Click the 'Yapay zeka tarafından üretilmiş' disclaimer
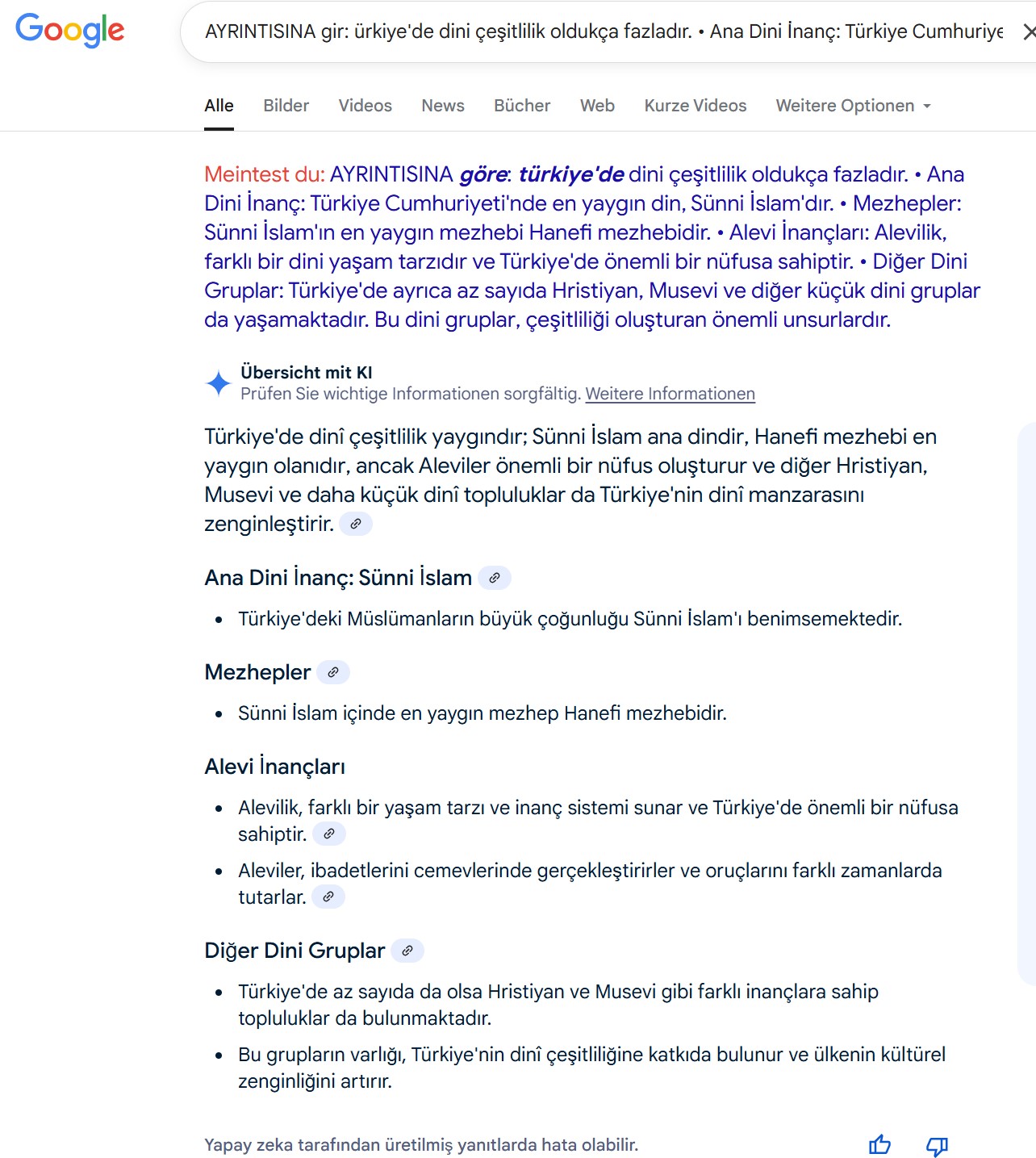Screen dimensions: 1036x1158 click(x=421, y=1145)
